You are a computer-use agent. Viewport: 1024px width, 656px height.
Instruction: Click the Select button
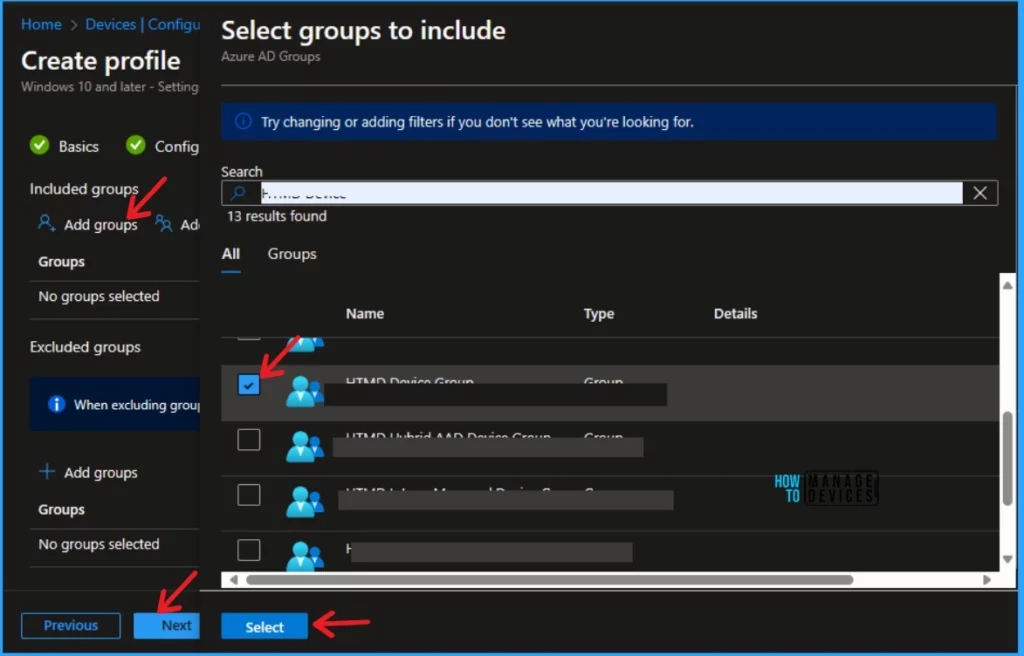[264, 627]
